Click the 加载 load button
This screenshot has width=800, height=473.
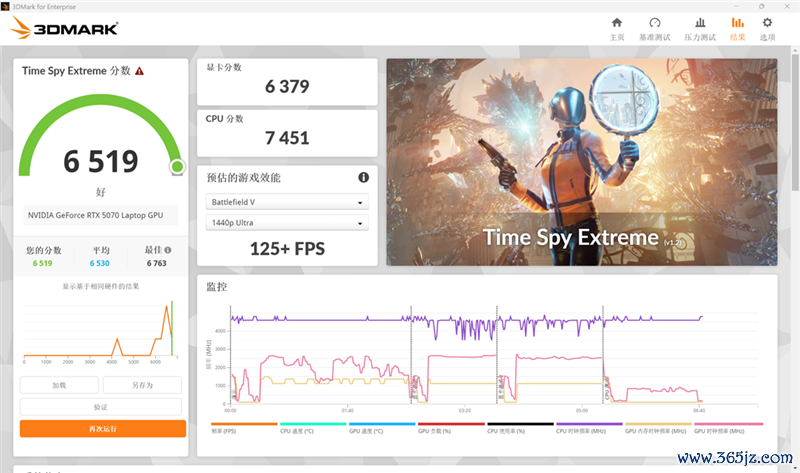(x=59, y=385)
